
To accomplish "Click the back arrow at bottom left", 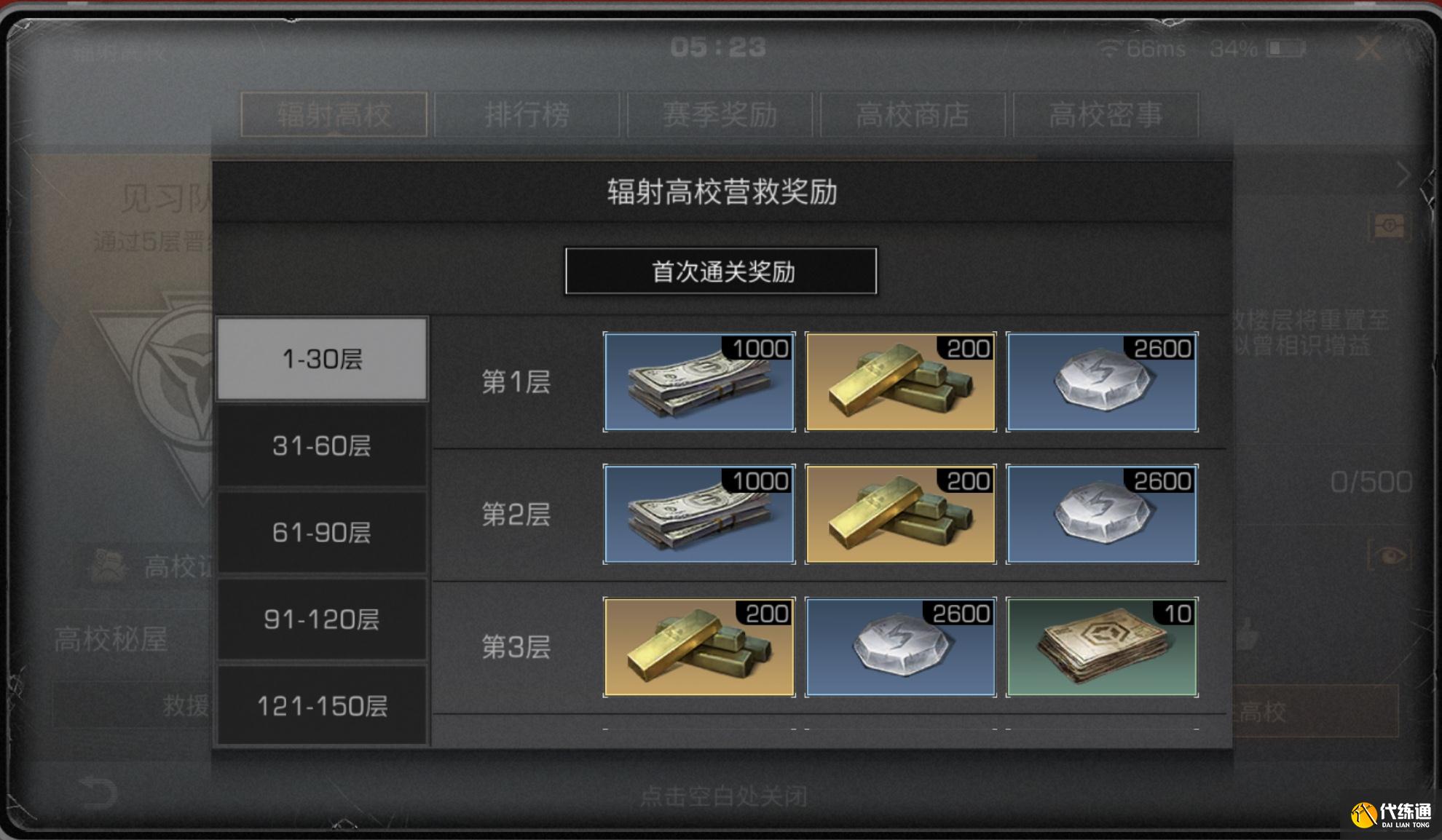I will coord(97,793).
